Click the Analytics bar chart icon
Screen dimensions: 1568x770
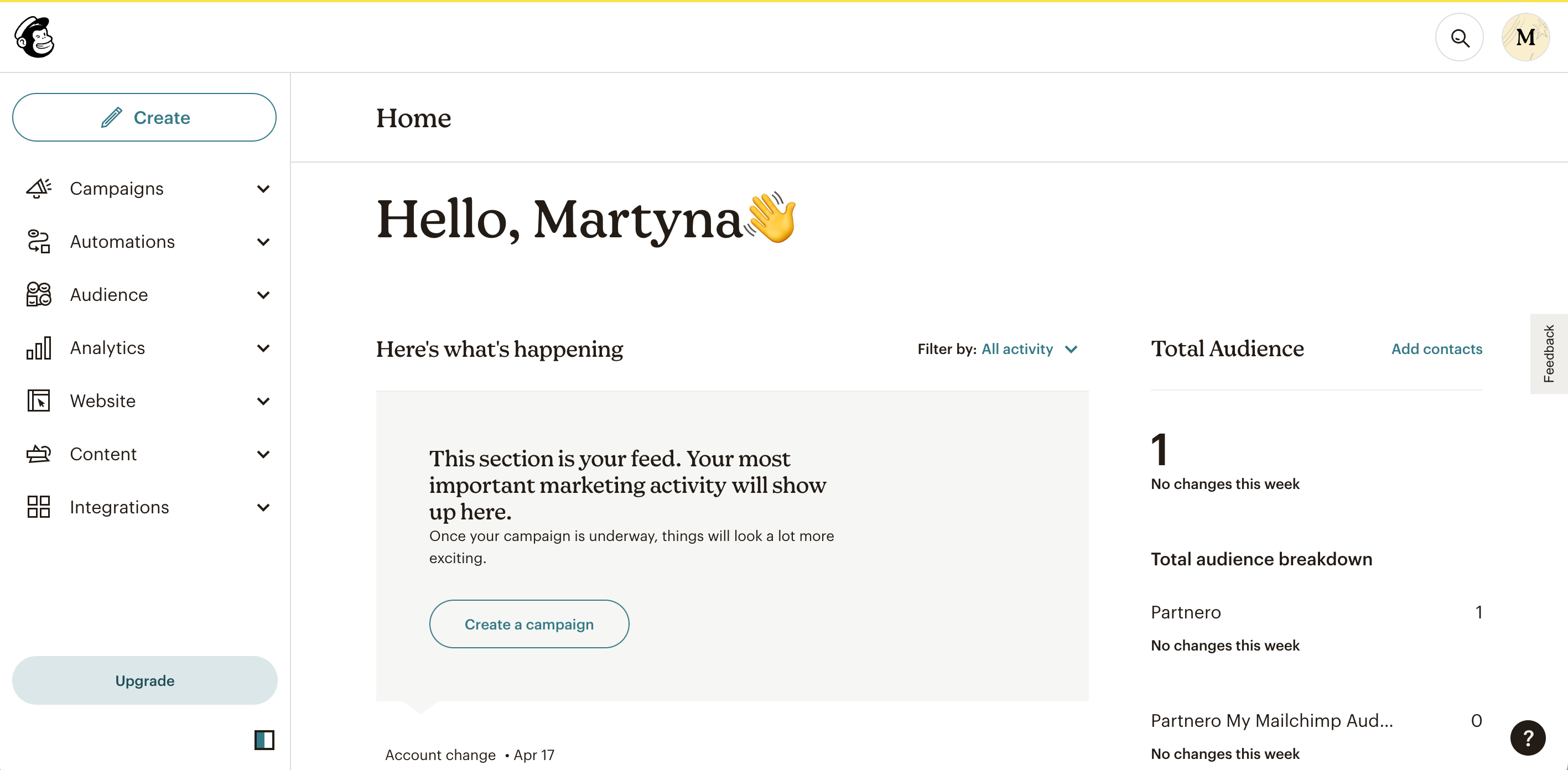coord(39,348)
